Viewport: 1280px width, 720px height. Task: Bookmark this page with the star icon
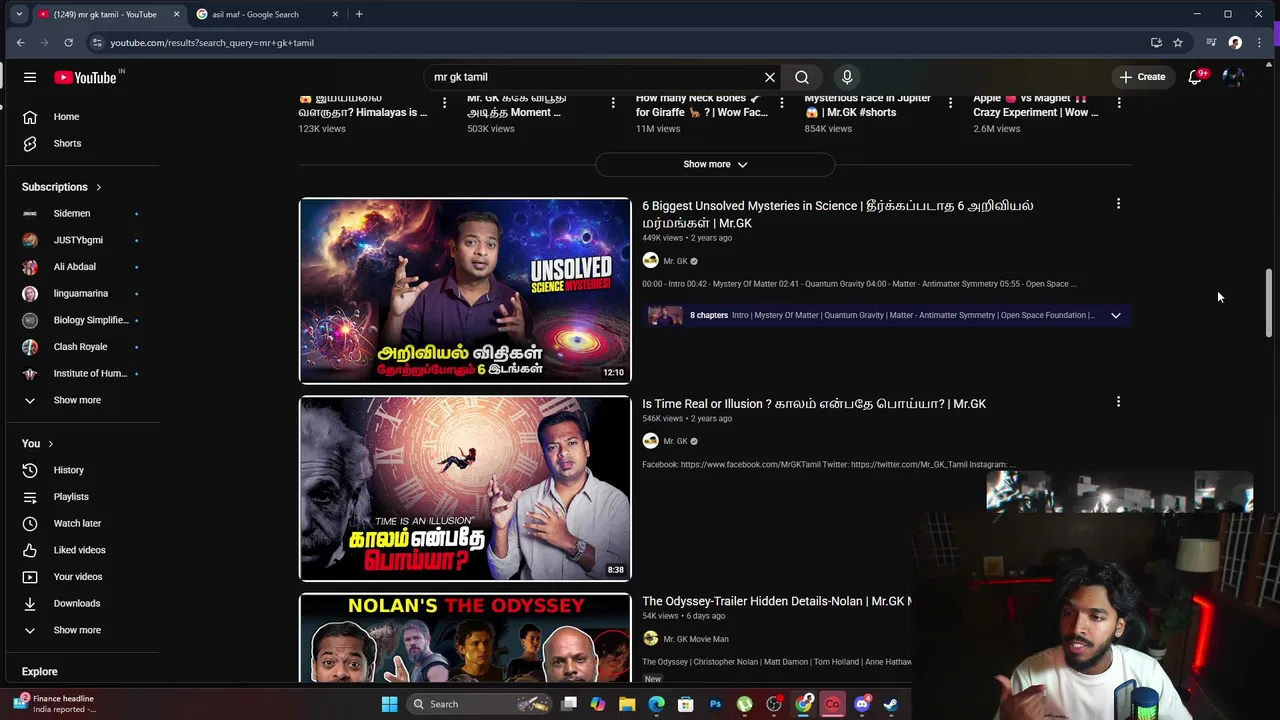(1178, 43)
